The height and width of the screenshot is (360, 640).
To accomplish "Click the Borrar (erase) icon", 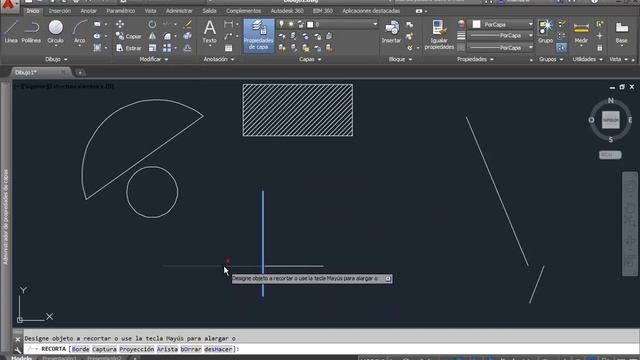I will pos(187,24).
